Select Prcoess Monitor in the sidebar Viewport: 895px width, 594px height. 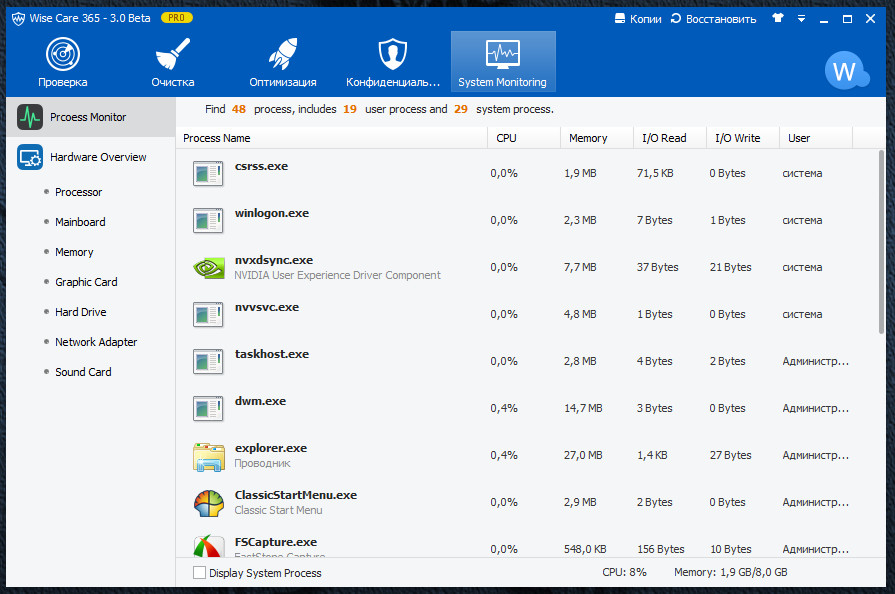[x=91, y=117]
